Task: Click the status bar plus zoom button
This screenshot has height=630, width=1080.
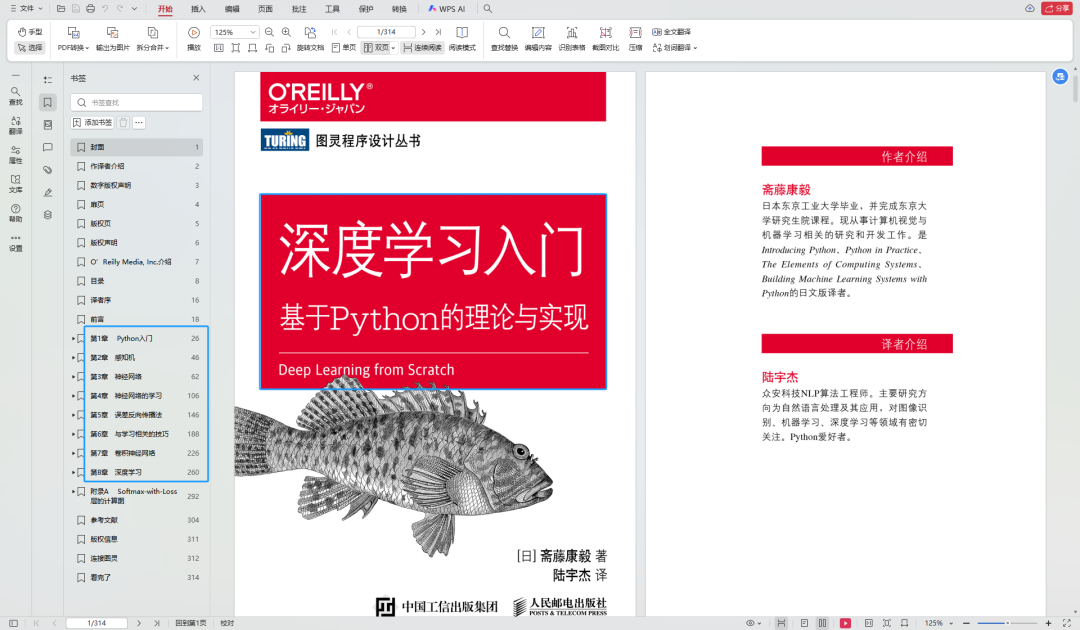Action: point(1048,623)
